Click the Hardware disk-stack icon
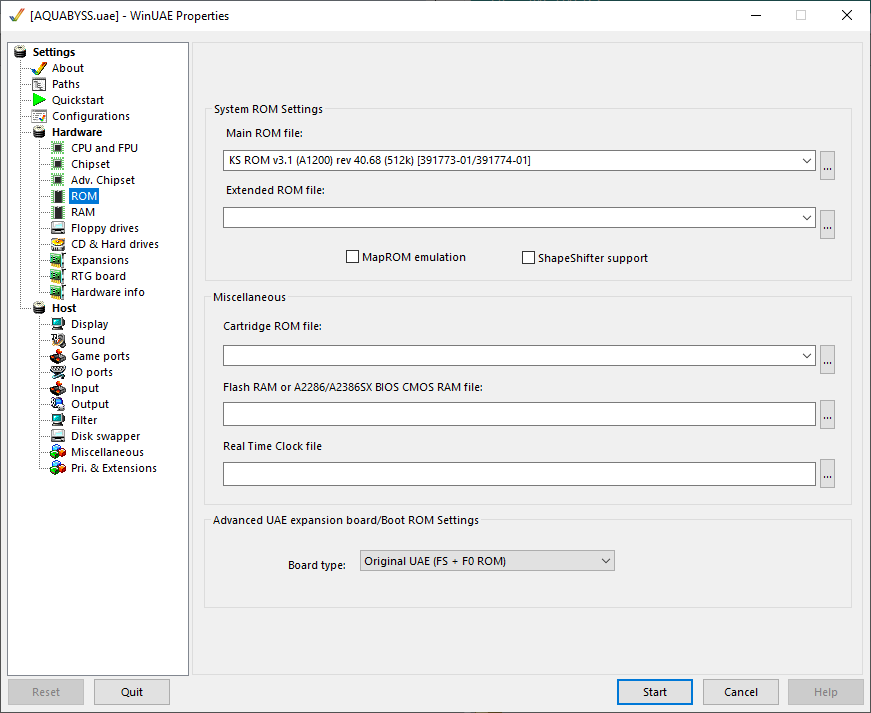871x713 pixels. tap(39, 132)
